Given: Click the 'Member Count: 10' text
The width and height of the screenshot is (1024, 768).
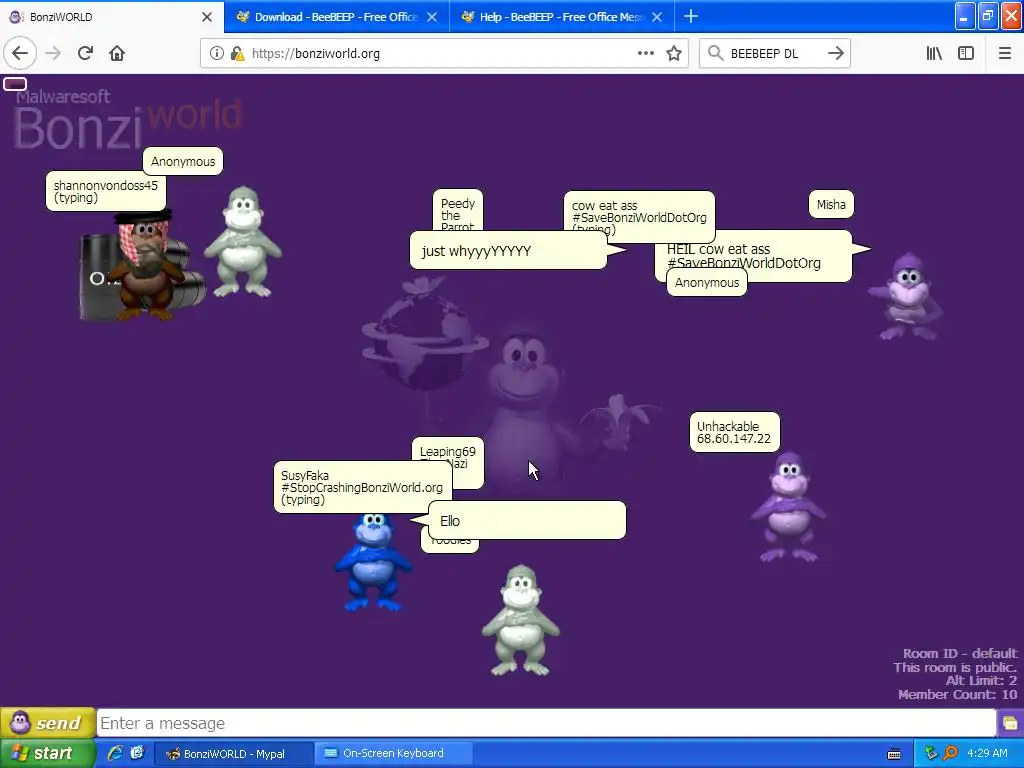Looking at the screenshot, I should [x=957, y=694].
